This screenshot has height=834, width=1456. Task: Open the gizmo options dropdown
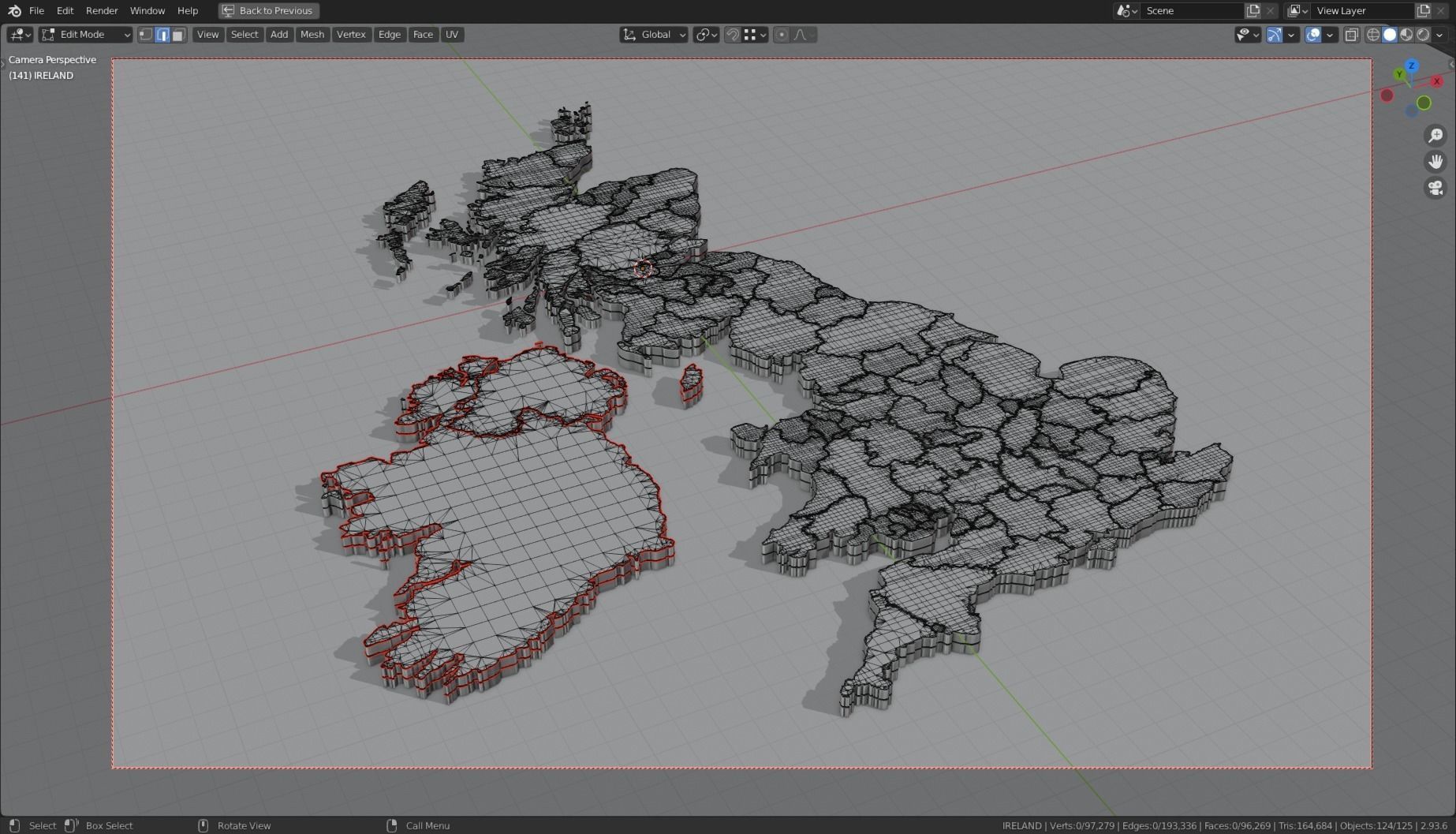pos(1291,34)
